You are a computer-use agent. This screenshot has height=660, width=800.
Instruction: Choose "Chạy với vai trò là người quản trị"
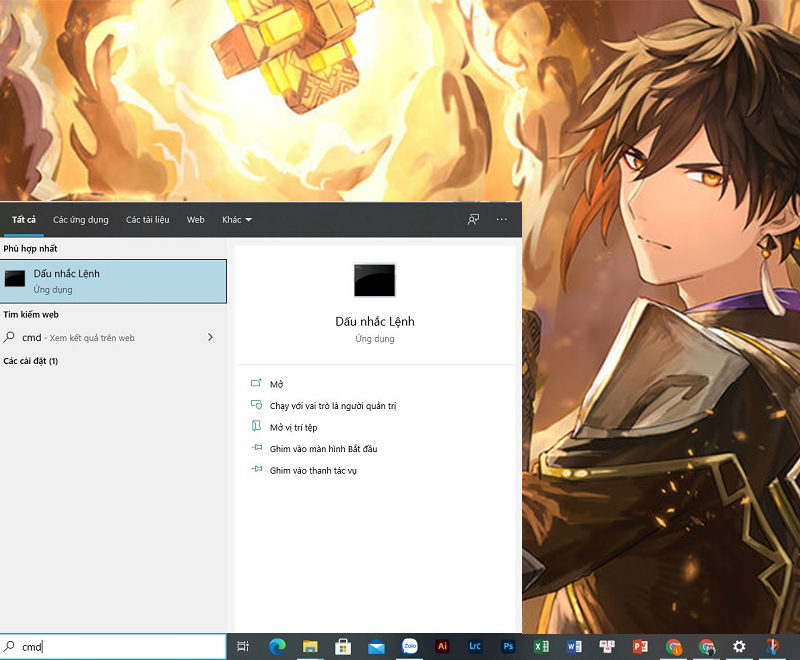(x=333, y=406)
